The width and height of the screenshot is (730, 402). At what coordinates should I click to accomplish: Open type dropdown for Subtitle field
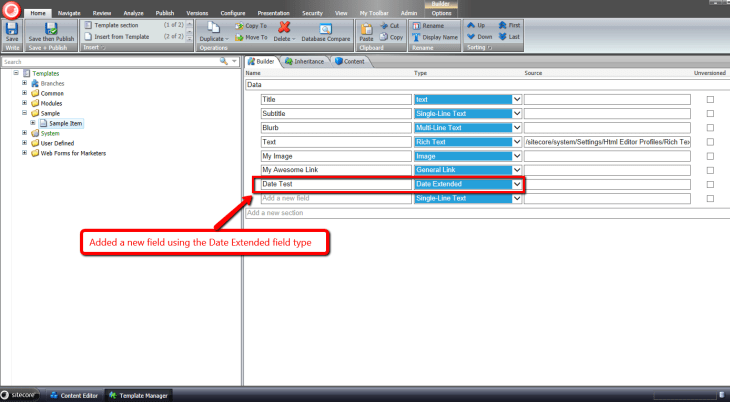pos(517,113)
